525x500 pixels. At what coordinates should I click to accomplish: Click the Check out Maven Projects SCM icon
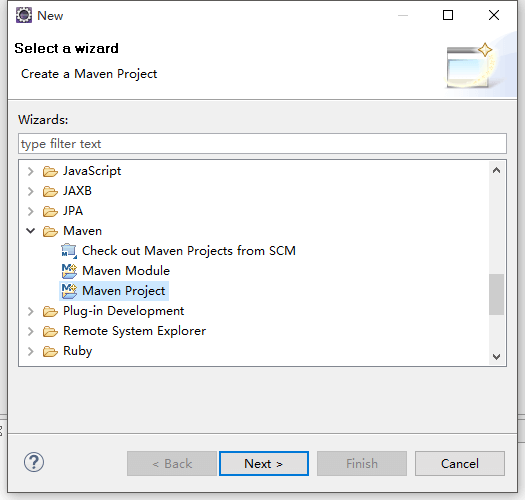tap(69, 251)
